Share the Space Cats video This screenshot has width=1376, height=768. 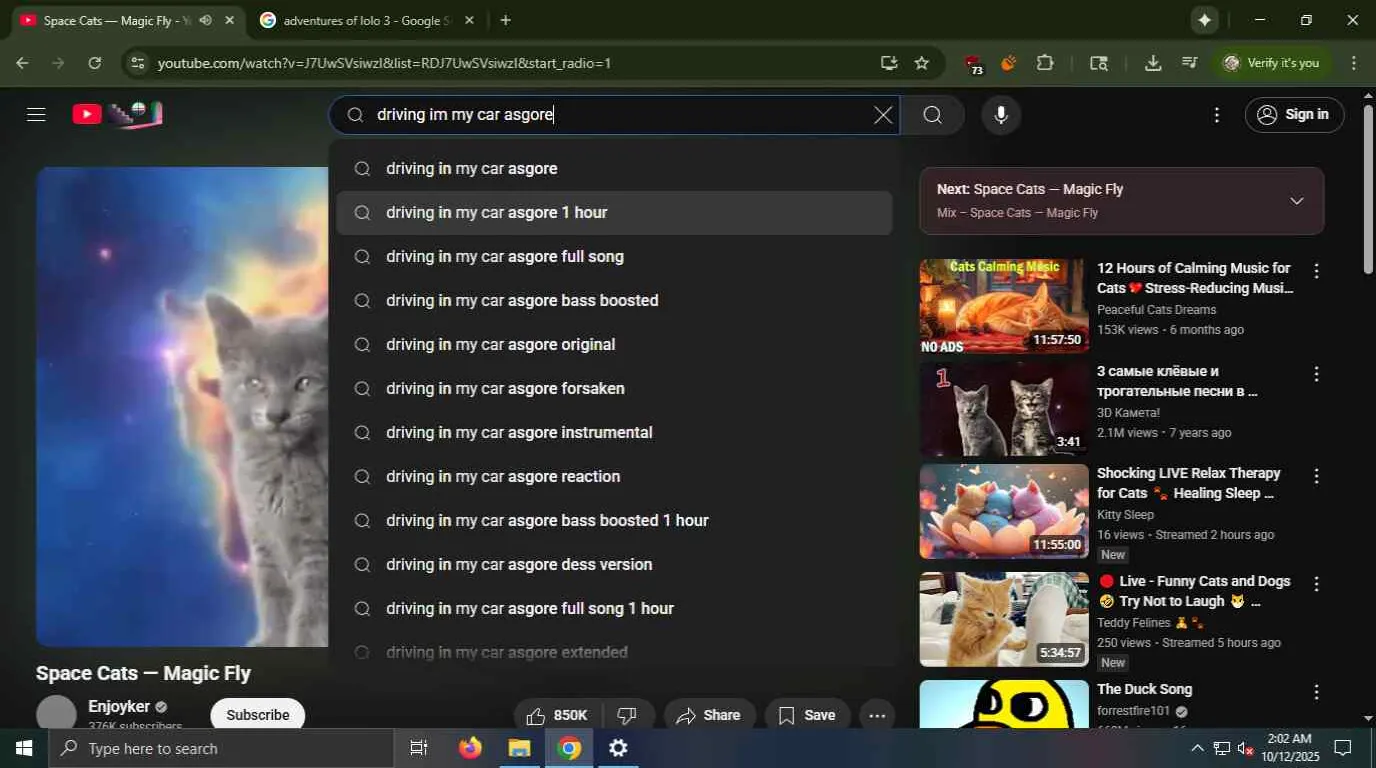(x=709, y=715)
